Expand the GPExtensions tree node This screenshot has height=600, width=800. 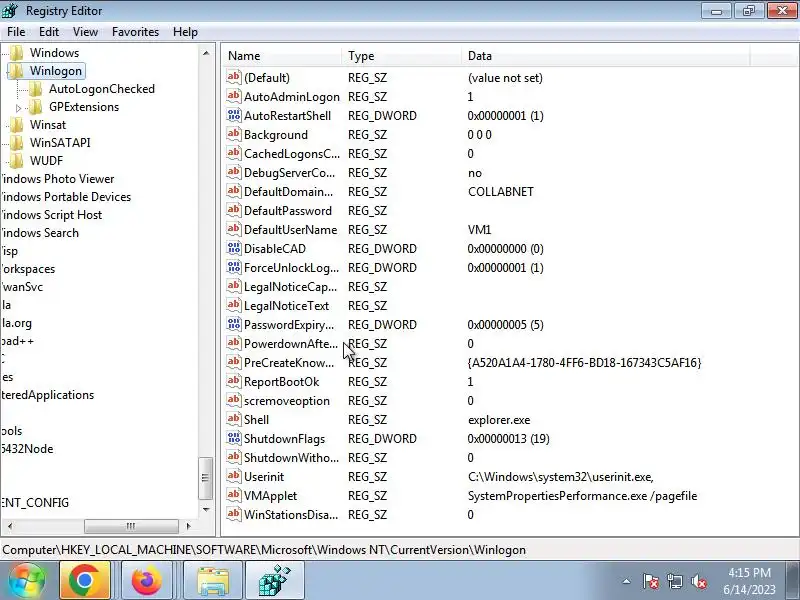(18, 108)
